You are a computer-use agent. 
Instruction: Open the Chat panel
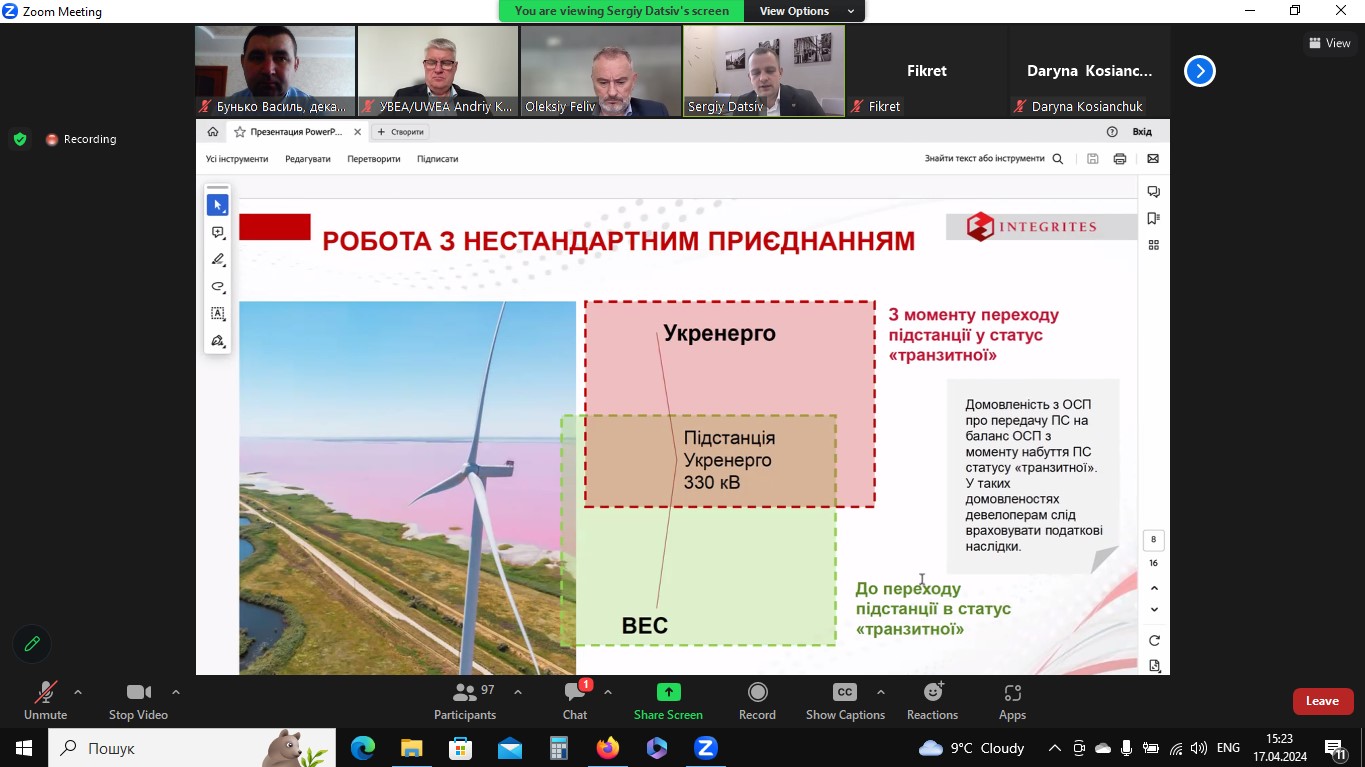coord(575,701)
